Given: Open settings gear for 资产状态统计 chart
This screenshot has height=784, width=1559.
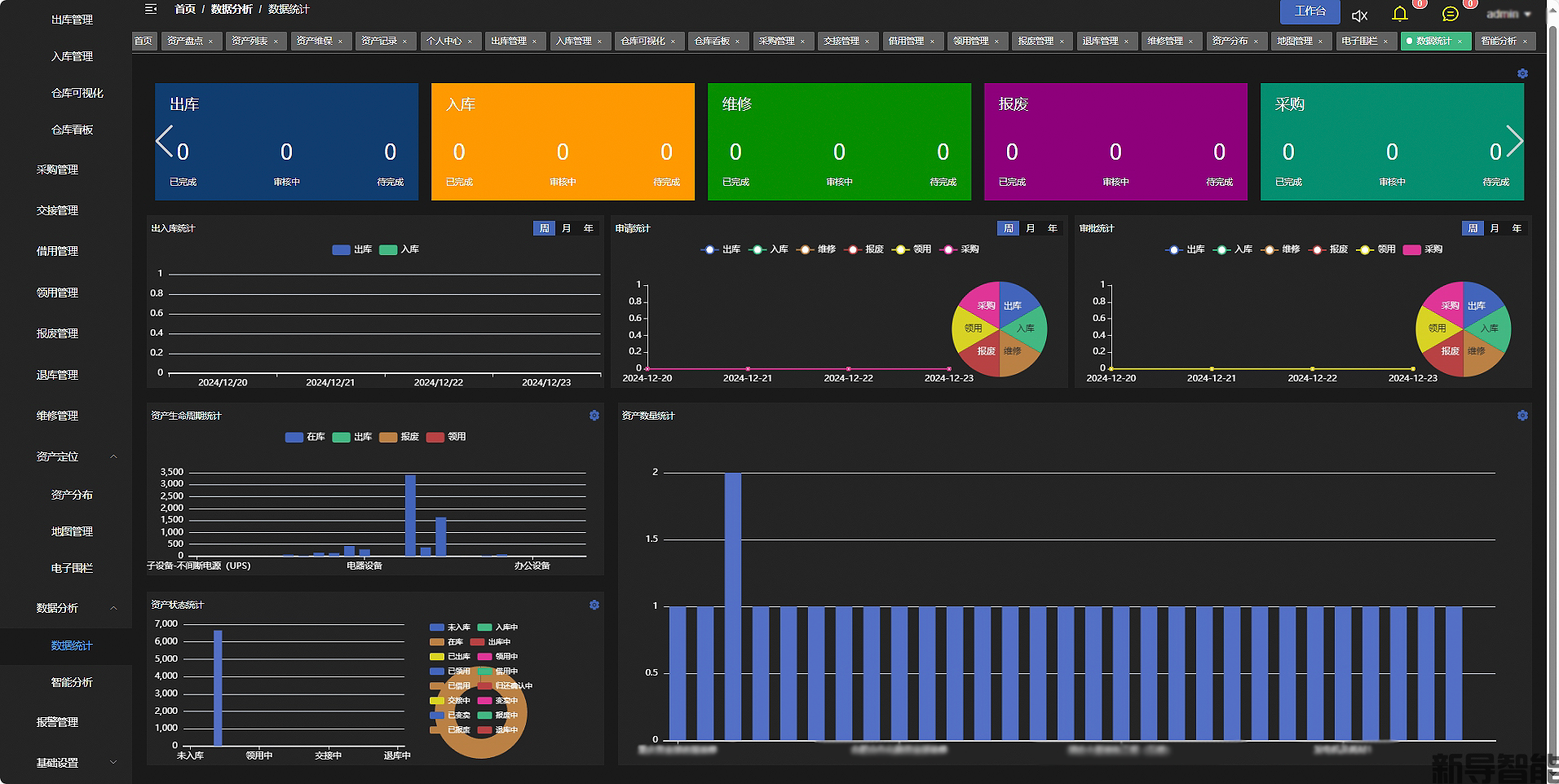Looking at the screenshot, I should point(594,605).
